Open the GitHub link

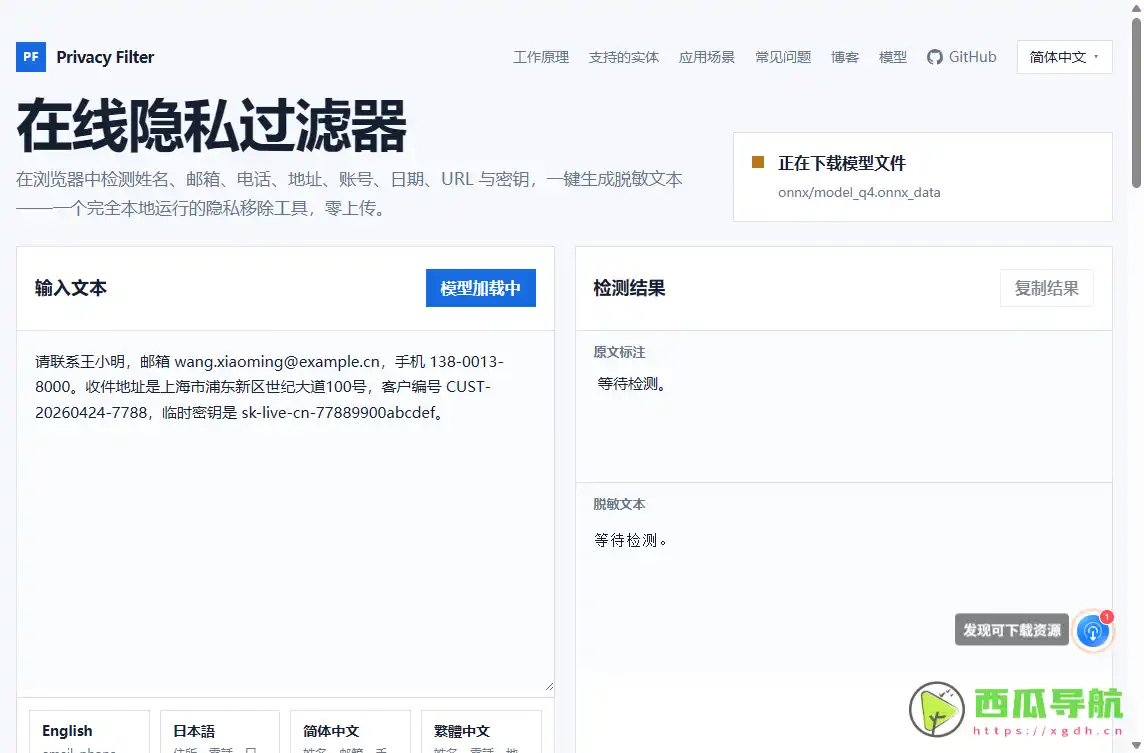[962, 57]
